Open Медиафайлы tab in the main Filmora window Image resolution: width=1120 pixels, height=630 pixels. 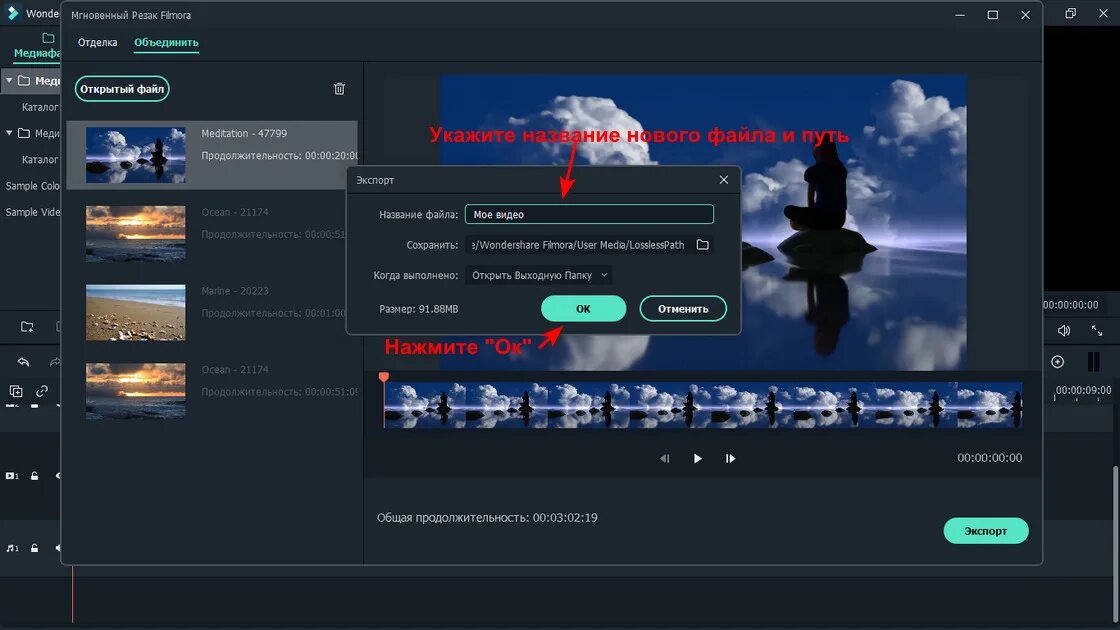37,46
